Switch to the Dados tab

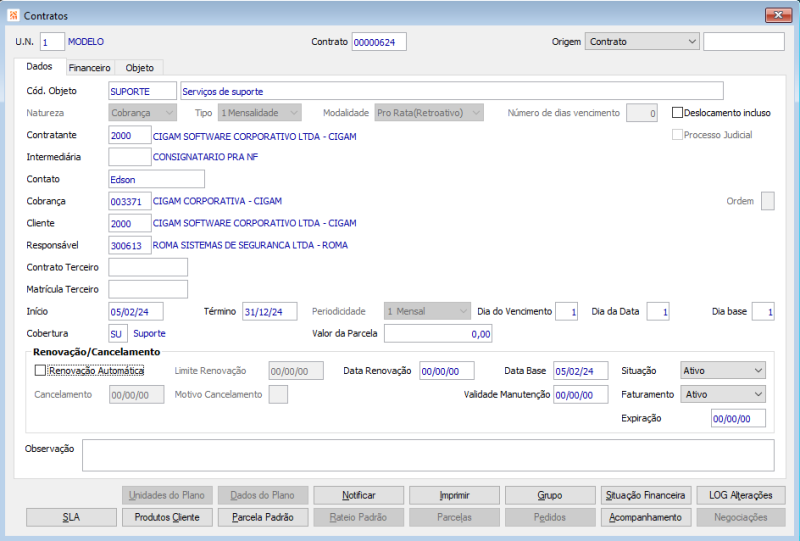click(x=39, y=66)
